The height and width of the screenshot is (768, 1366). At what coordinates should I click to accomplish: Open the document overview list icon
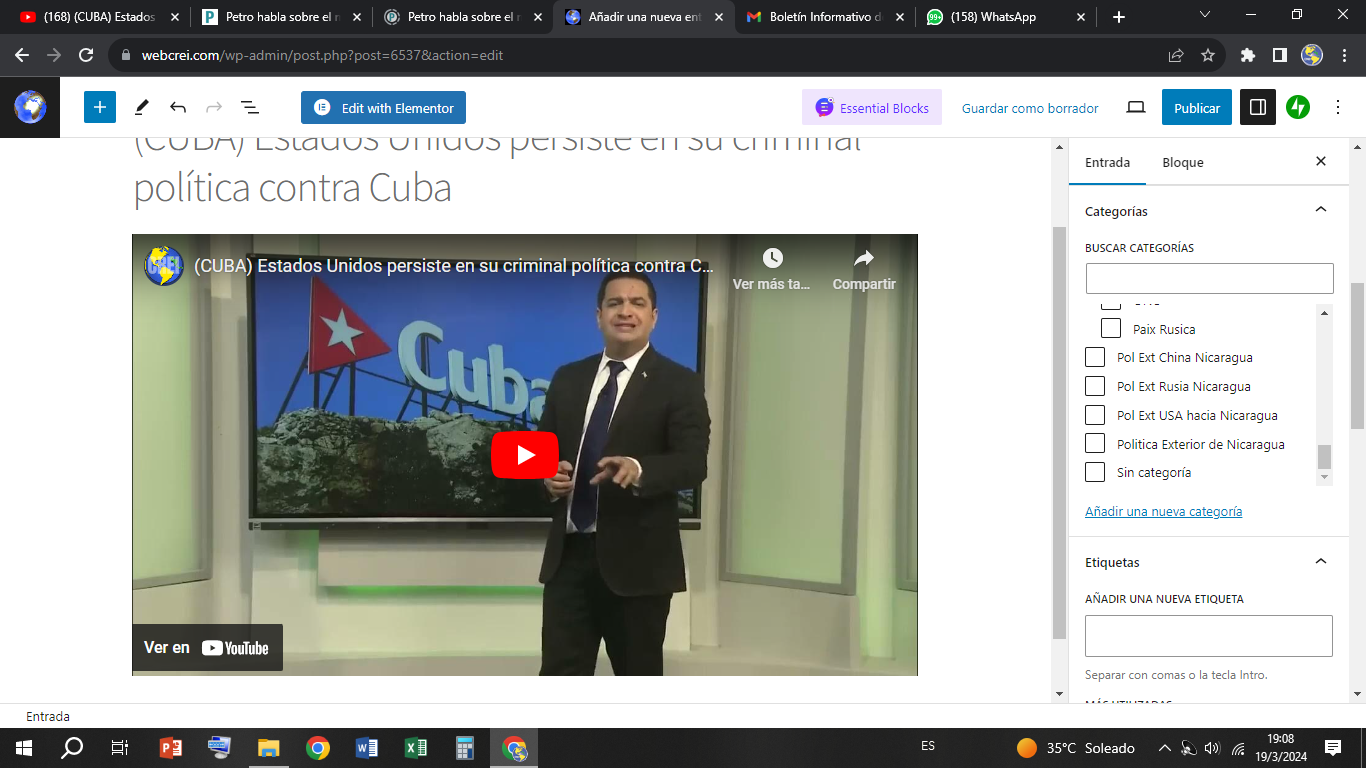250,107
